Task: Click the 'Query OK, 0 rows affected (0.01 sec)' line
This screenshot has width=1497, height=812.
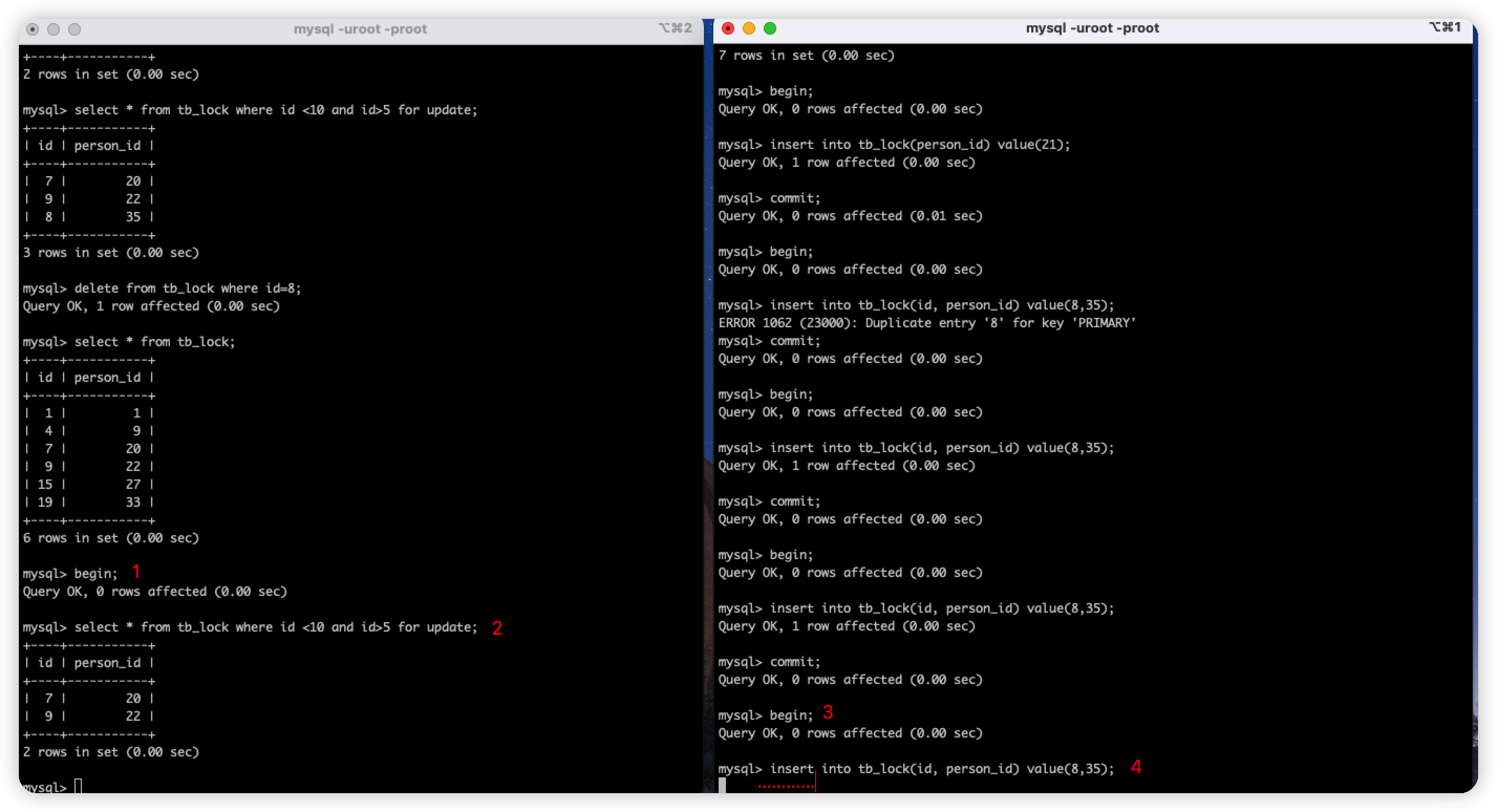Action: (850, 216)
